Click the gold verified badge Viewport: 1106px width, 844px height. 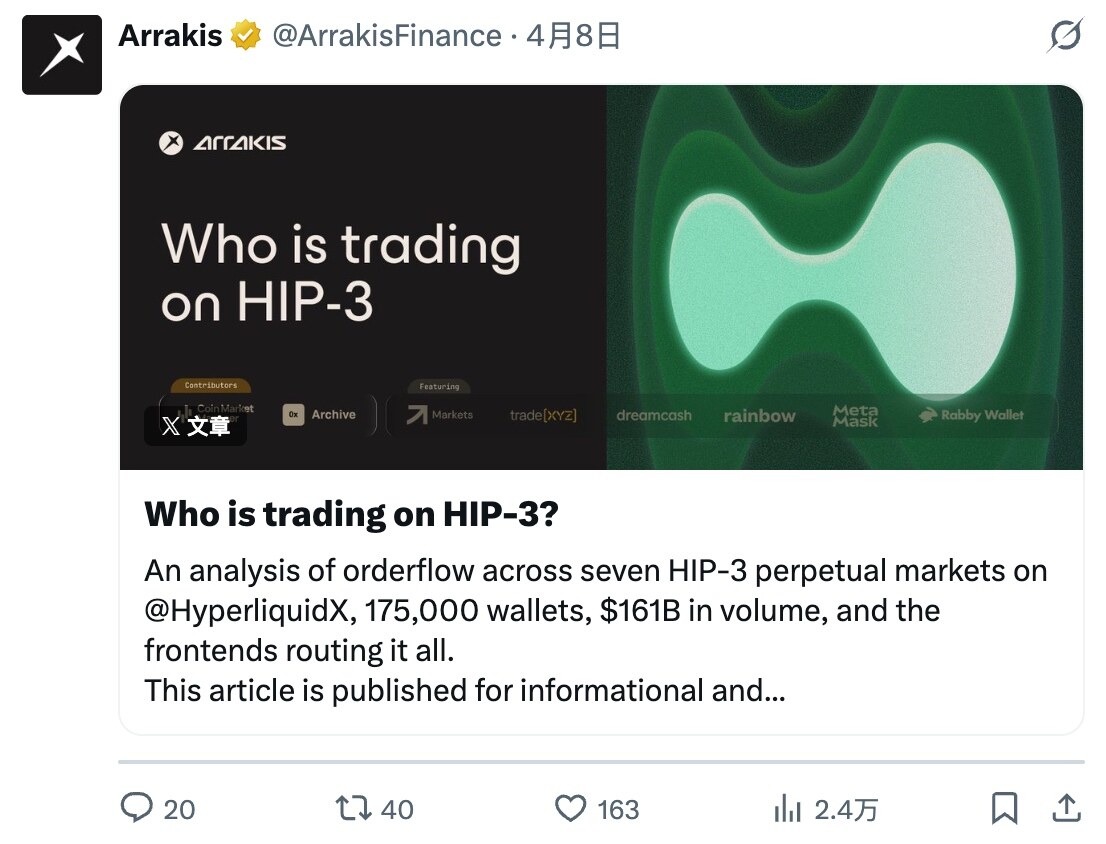point(245,37)
